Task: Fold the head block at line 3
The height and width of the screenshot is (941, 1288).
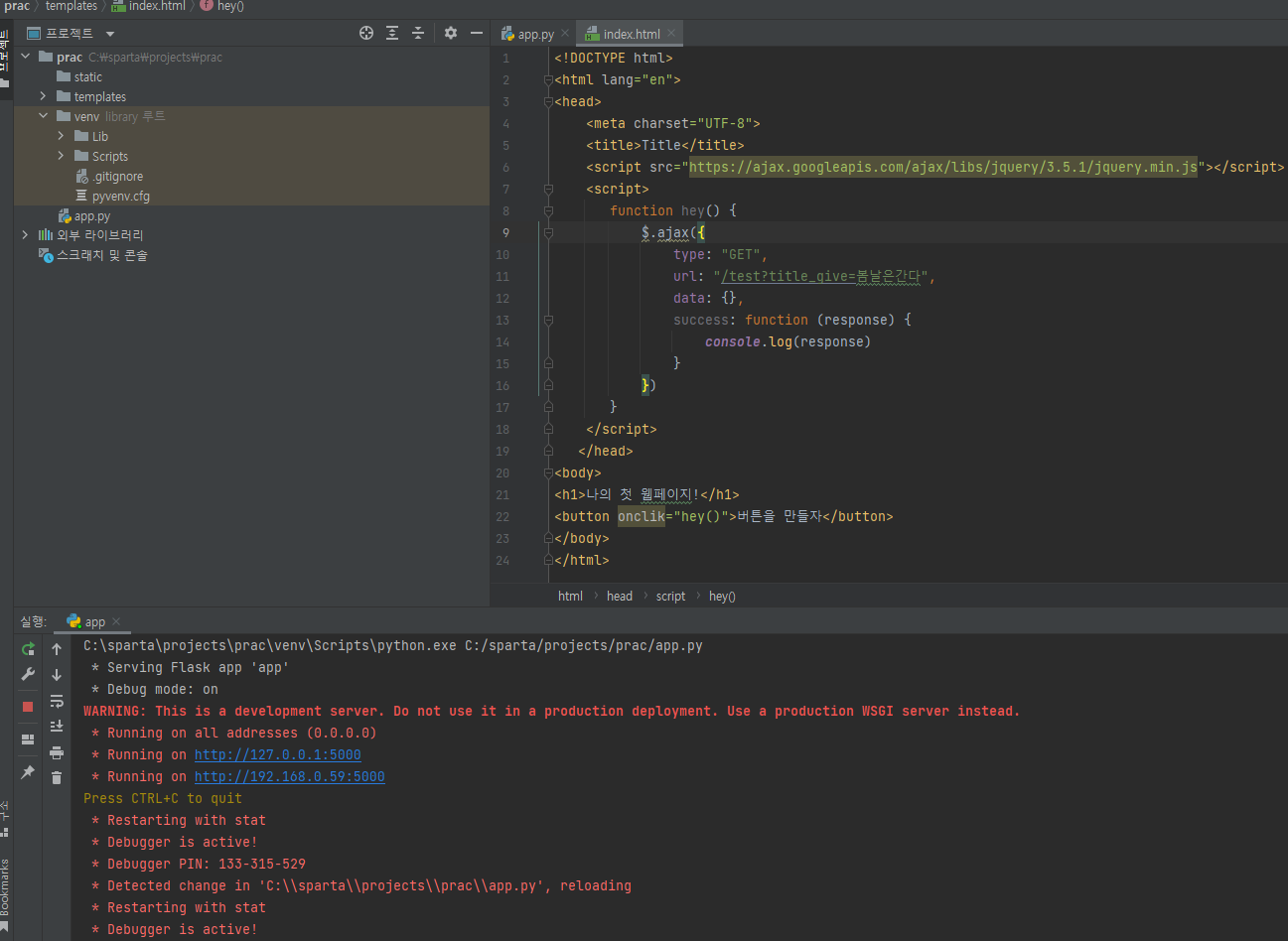Action: pos(547,101)
